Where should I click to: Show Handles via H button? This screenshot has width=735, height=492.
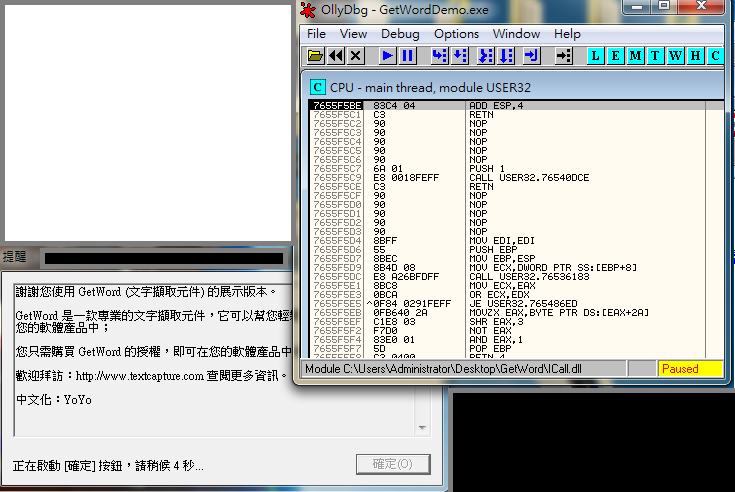[x=696, y=56]
